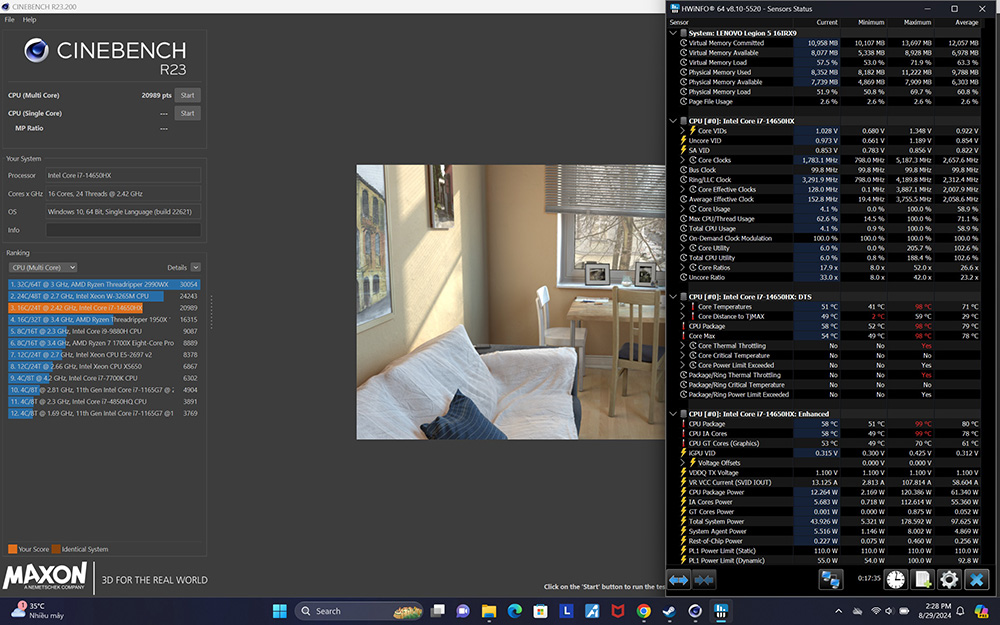Collapse the System: LENOVO Legion 5 sensor group

pyautogui.click(x=673, y=33)
